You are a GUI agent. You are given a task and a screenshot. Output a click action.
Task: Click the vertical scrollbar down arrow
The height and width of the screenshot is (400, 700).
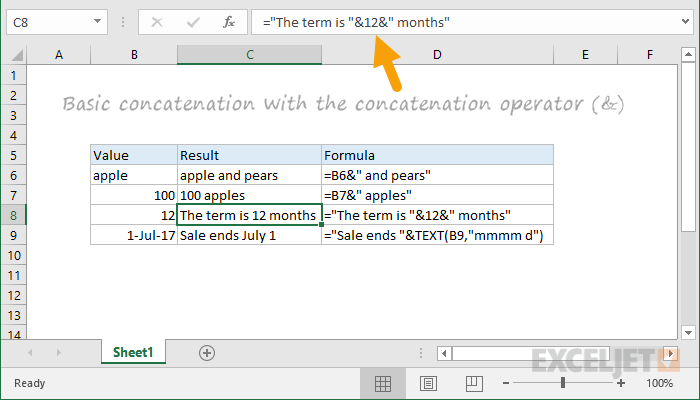(688, 333)
